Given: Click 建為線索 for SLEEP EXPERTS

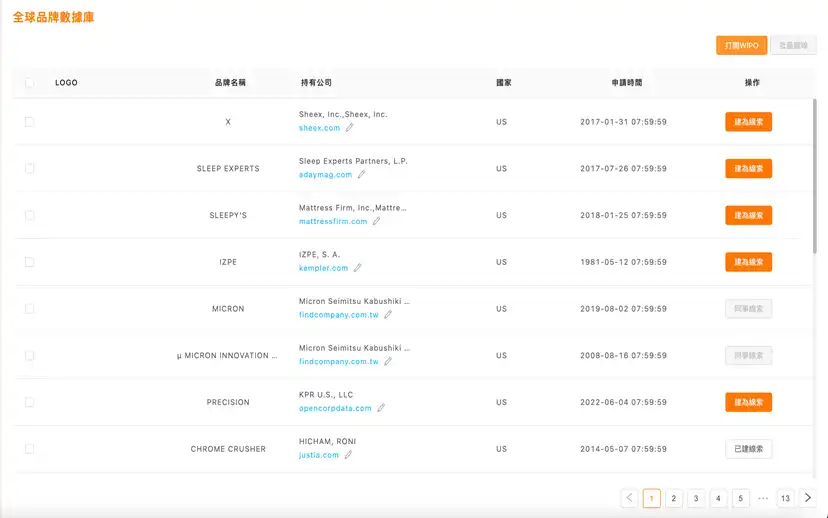Looking at the screenshot, I should (x=748, y=168).
